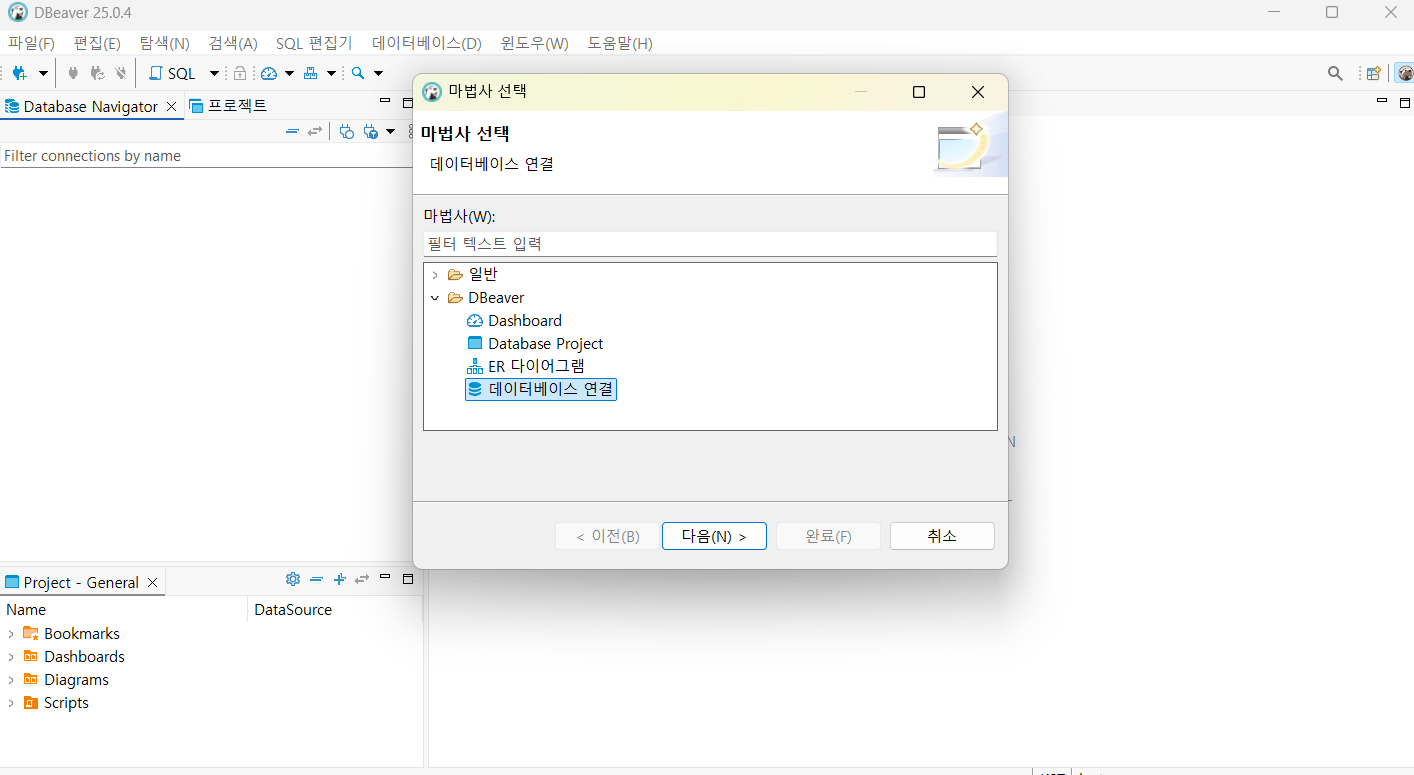Screen dimensions: 1414x775
Task: Click the blue plus icon in Project panel
Action: click(x=339, y=579)
